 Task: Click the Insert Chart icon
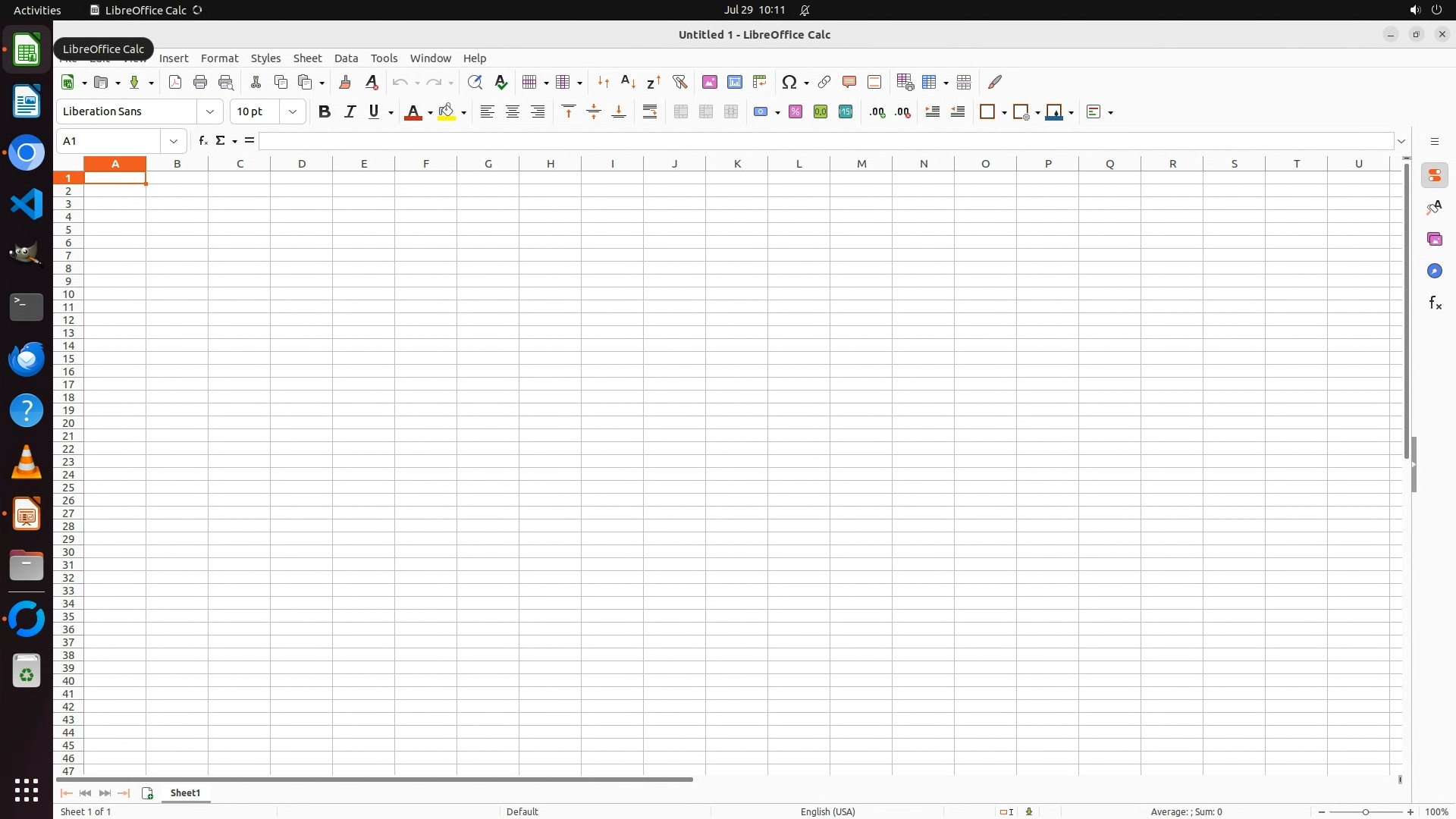(735, 82)
